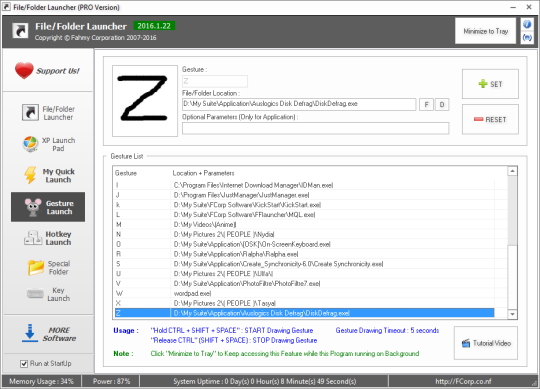540x389 pixels.
Task: Click the Gesture column header
Action: pos(126,173)
